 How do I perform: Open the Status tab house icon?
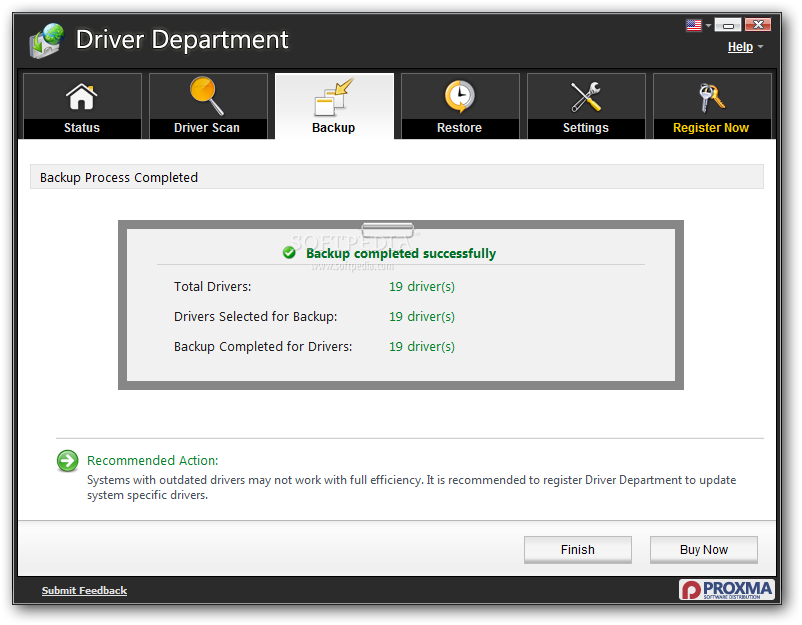click(x=81, y=97)
